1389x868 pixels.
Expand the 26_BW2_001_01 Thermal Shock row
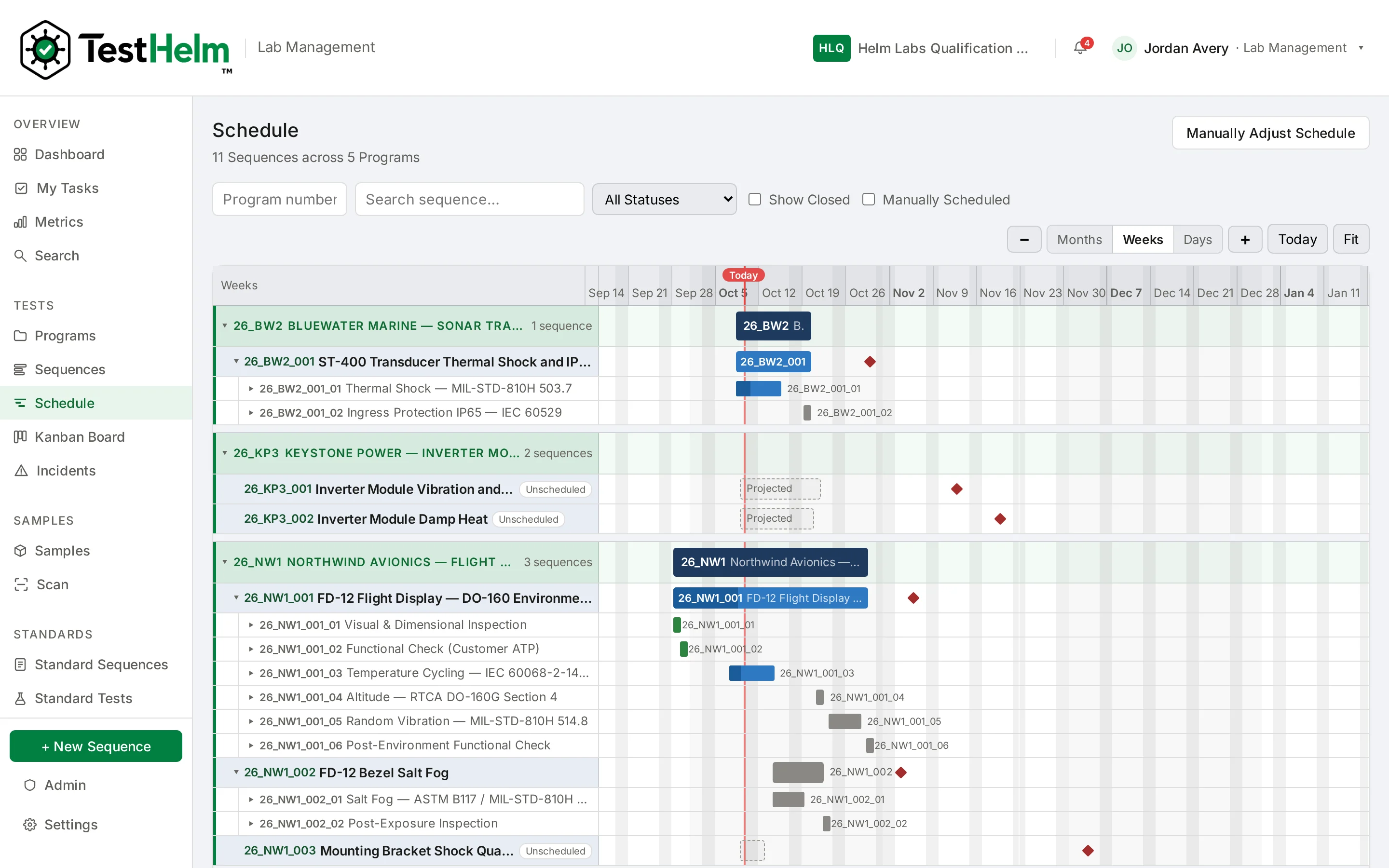point(251,389)
